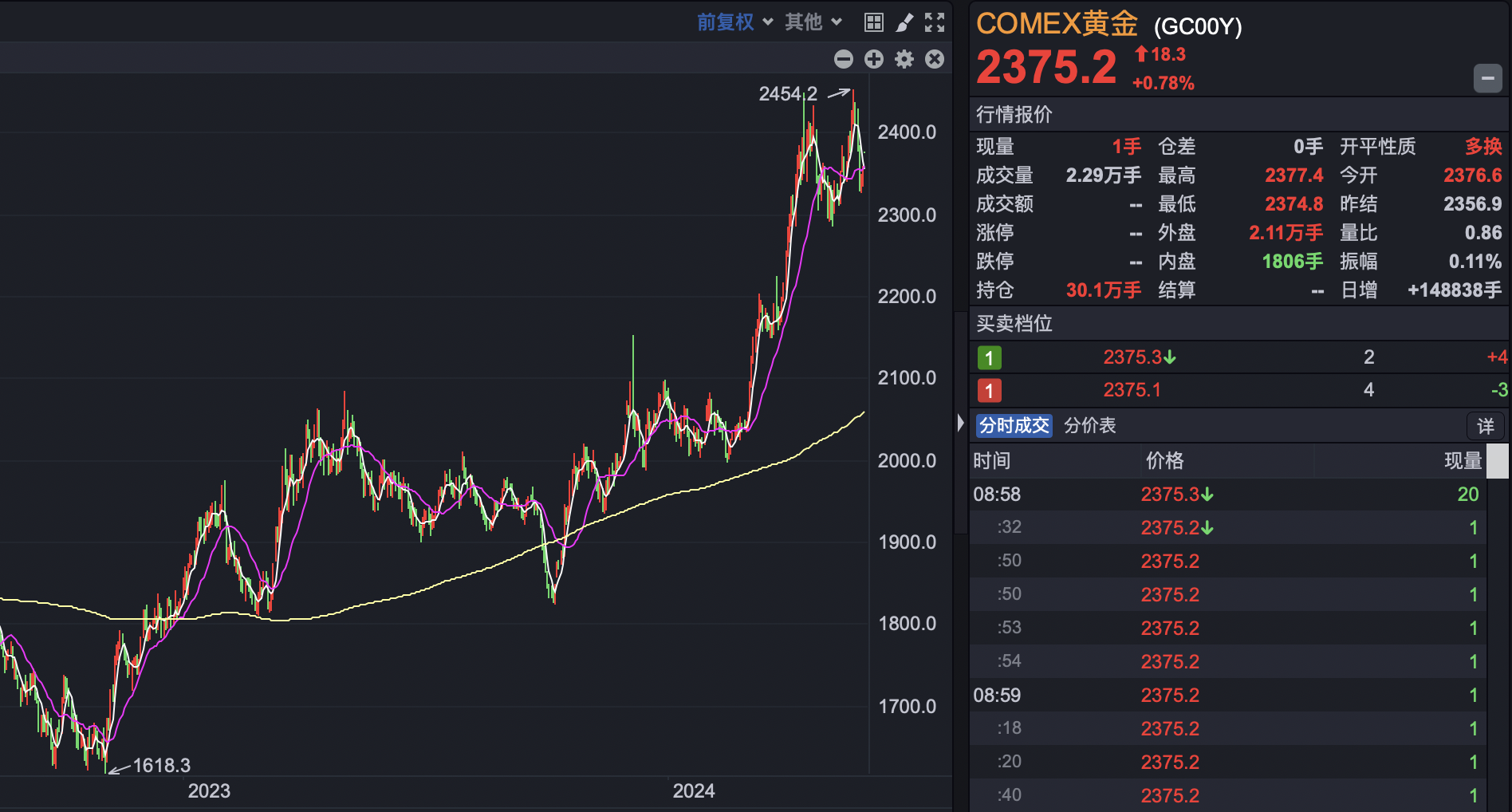Image resolution: width=1512 pixels, height=812 pixels.
Task: Zoom in chart with plus icon
Action: [874, 59]
